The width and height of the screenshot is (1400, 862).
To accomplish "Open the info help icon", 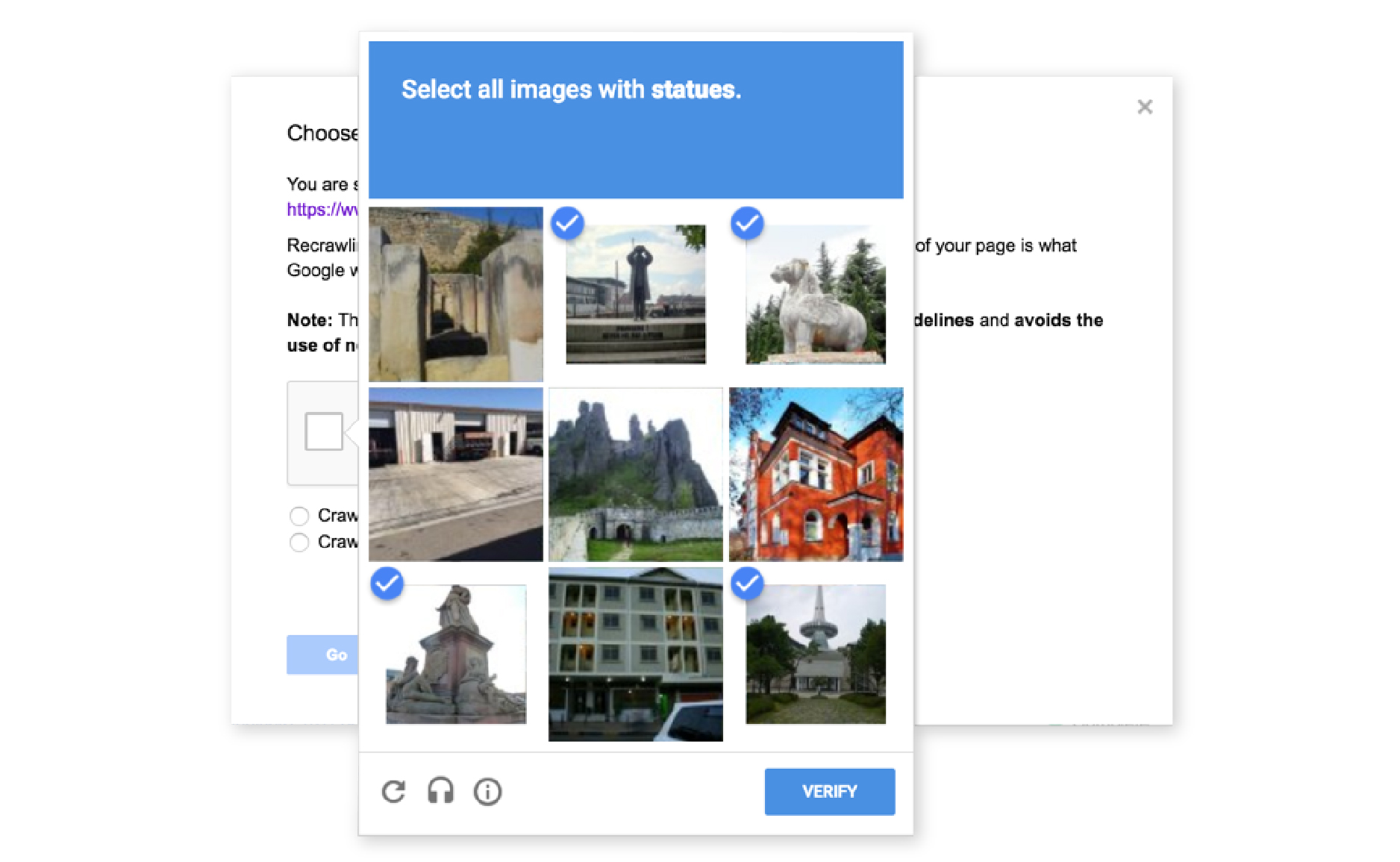I will (487, 791).
